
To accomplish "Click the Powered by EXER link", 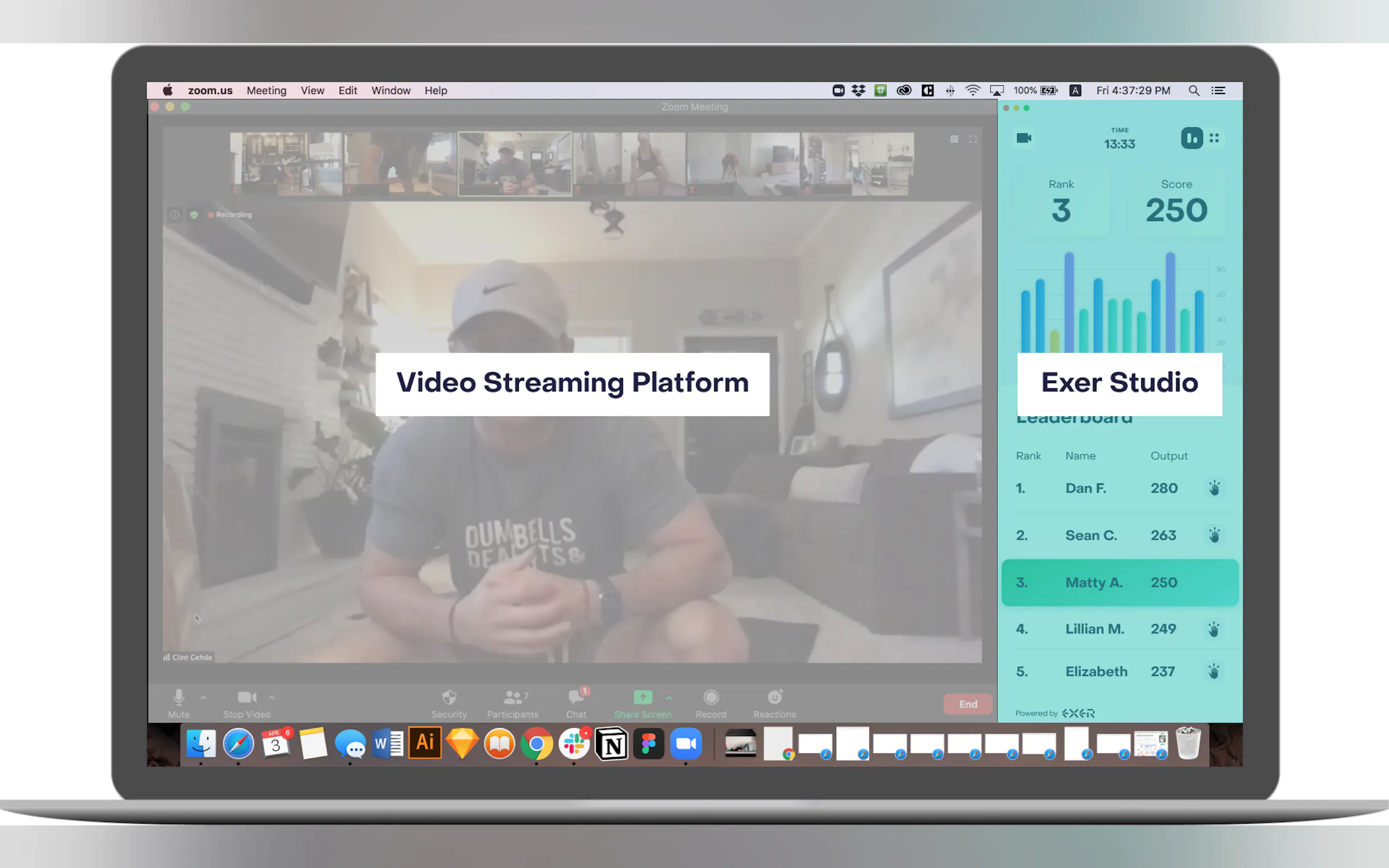I will tap(1055, 713).
